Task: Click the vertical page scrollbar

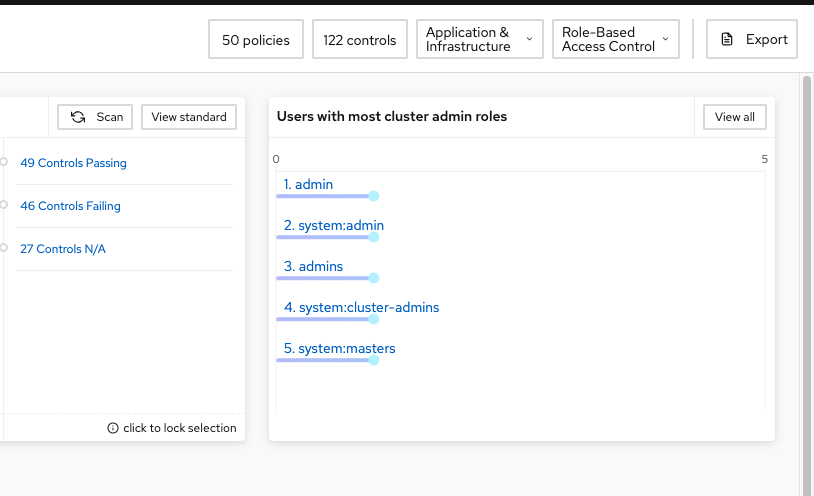Action: (806, 285)
